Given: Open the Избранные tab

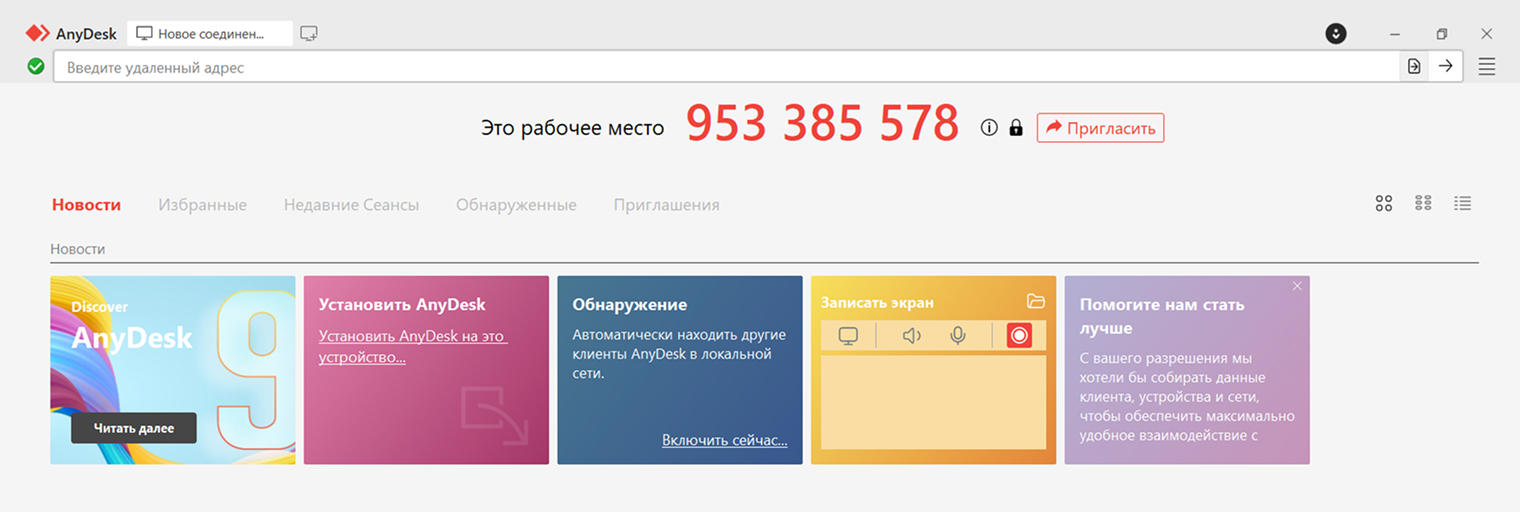Looking at the screenshot, I should 202,205.
